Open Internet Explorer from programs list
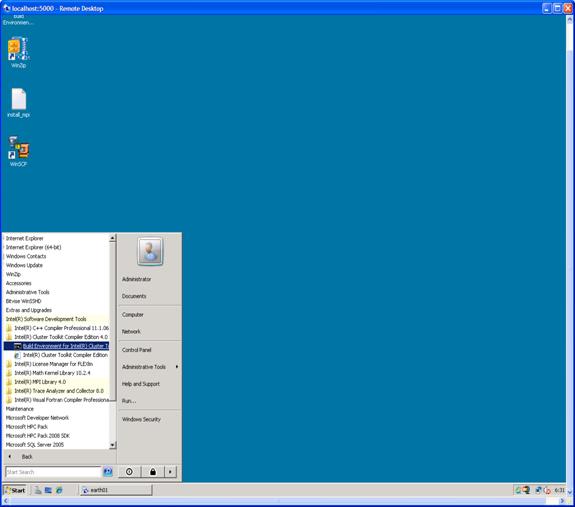Screen dimensions: 575x507 point(25,238)
